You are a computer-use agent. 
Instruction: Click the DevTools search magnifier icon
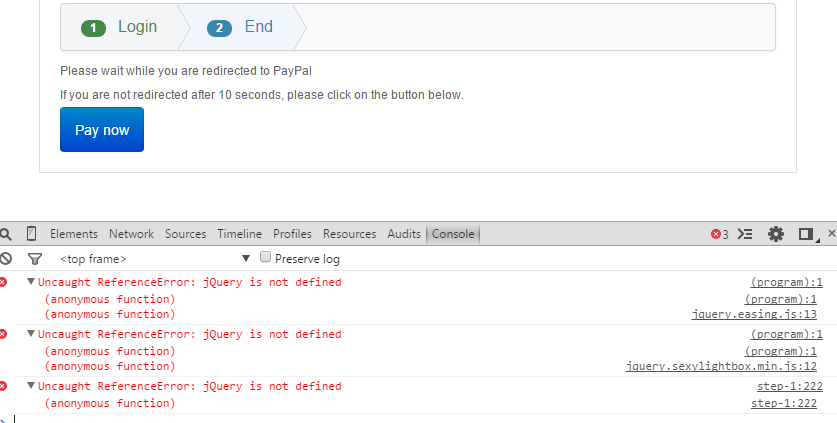click(x=6, y=234)
